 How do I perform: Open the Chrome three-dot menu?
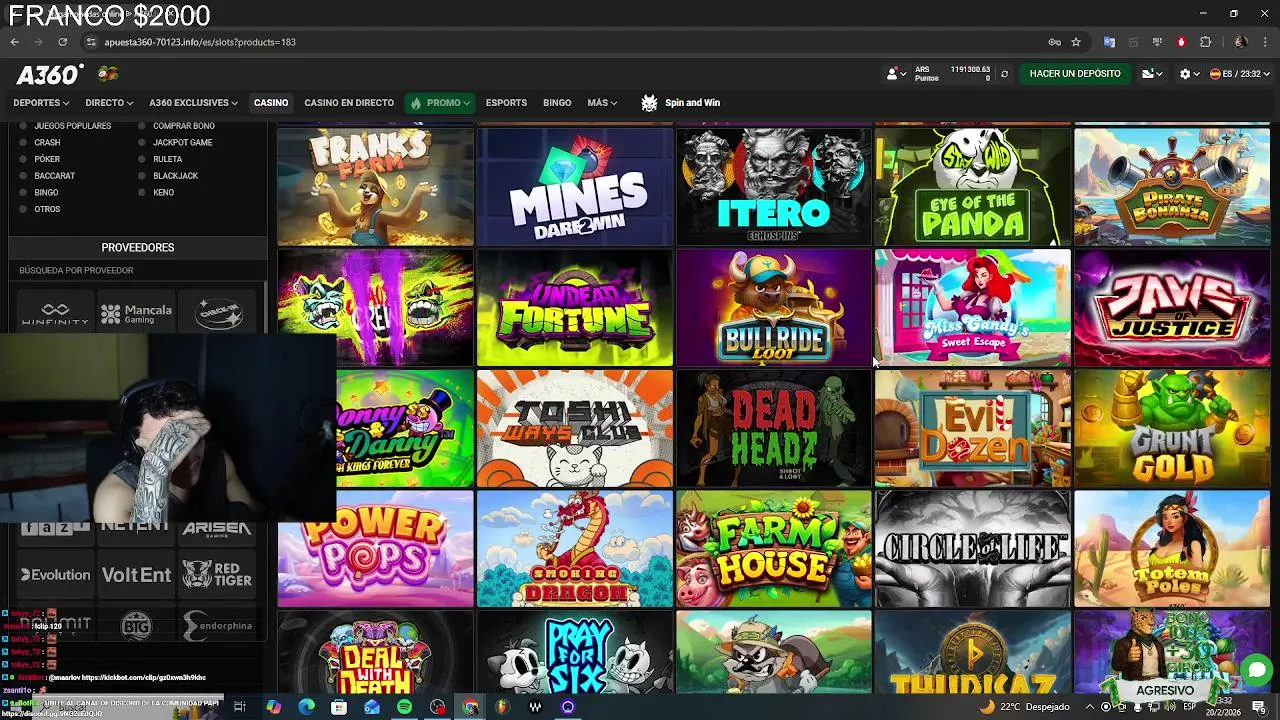[x=1264, y=42]
